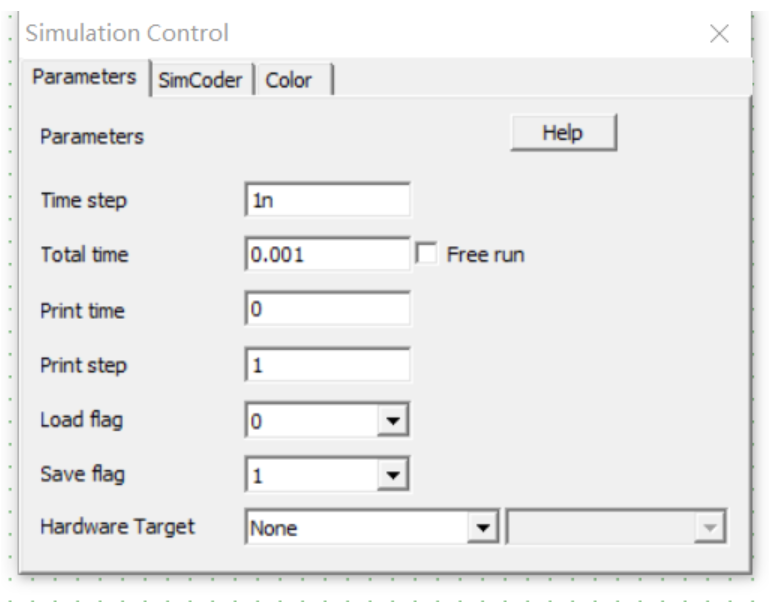
Task: Click the Simulation Control title bar text
Action: coord(127,33)
